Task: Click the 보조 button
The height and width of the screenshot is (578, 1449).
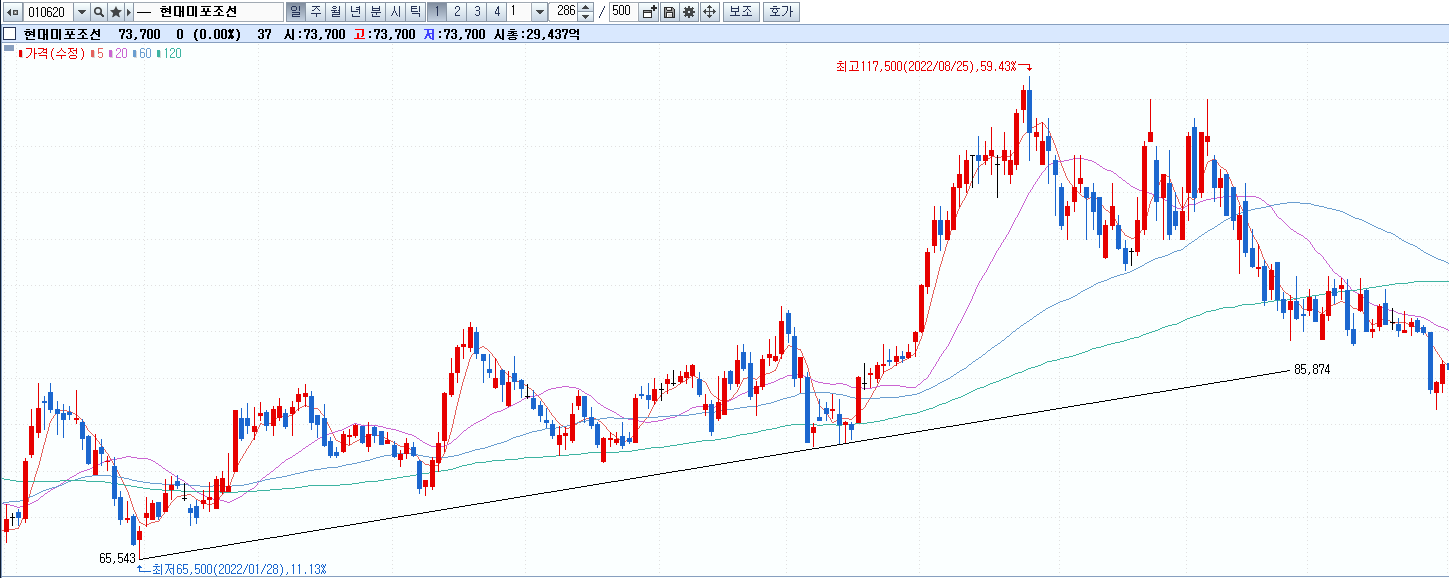Action: click(x=740, y=12)
